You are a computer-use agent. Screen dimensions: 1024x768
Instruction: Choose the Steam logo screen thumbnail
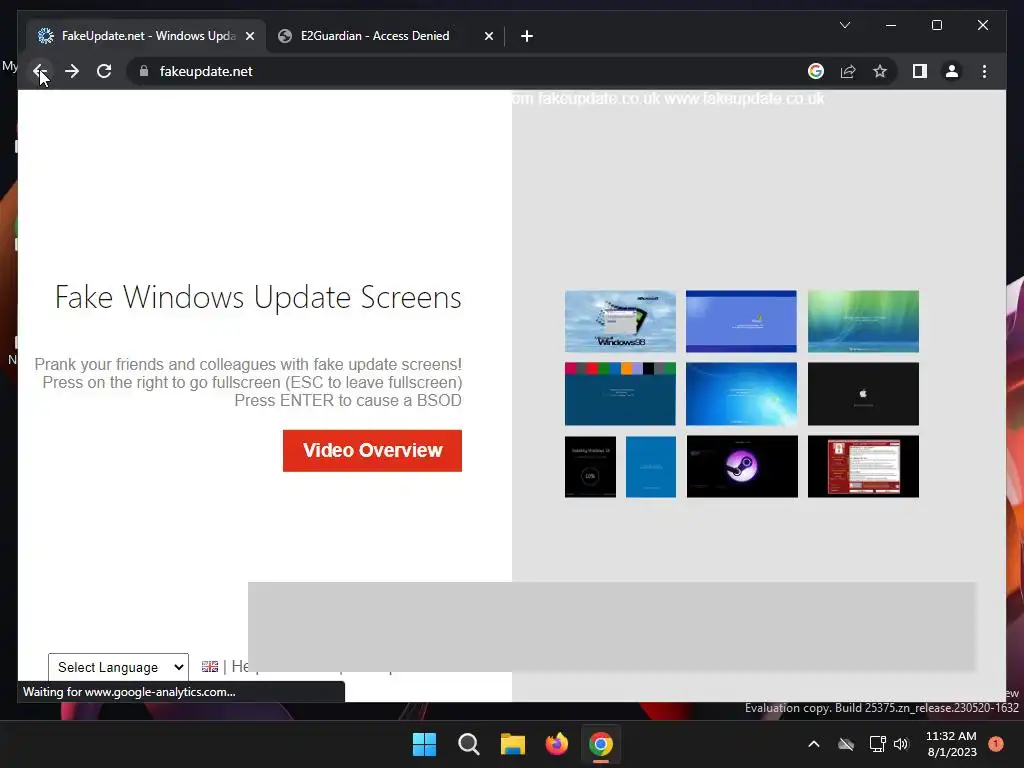pos(742,466)
